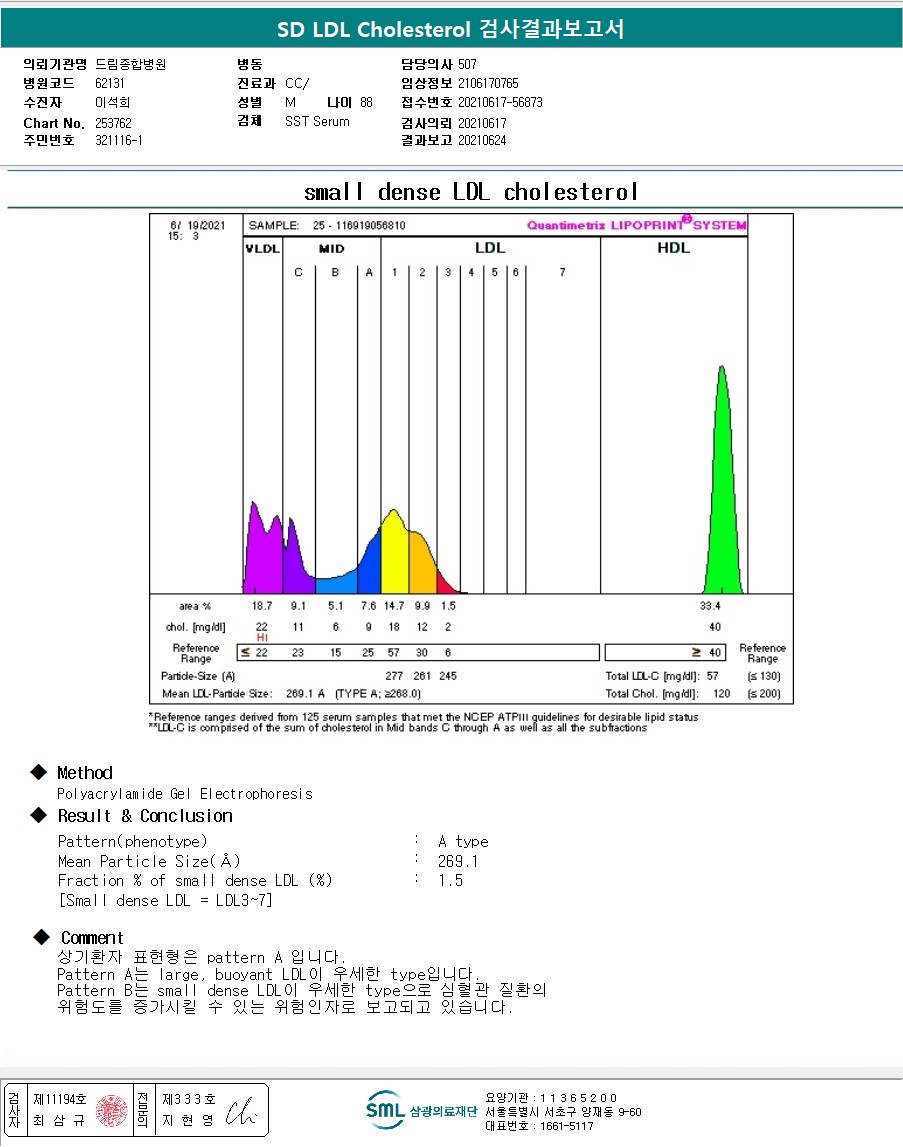
Task: Click phone '대표번호 : 1661-5117'
Action: pyautogui.click(x=539, y=1126)
